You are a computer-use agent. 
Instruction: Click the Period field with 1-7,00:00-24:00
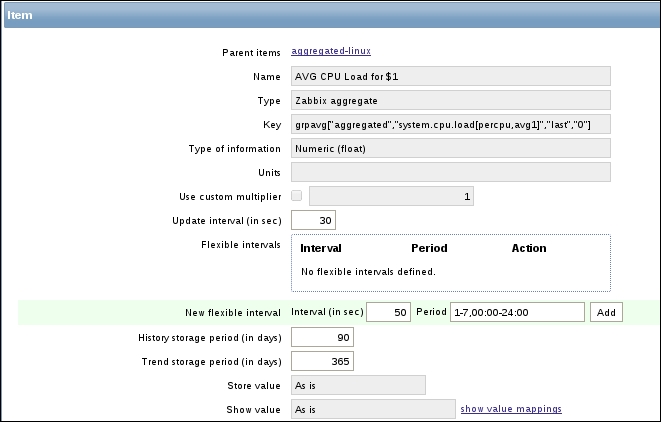pyautogui.click(x=517, y=313)
